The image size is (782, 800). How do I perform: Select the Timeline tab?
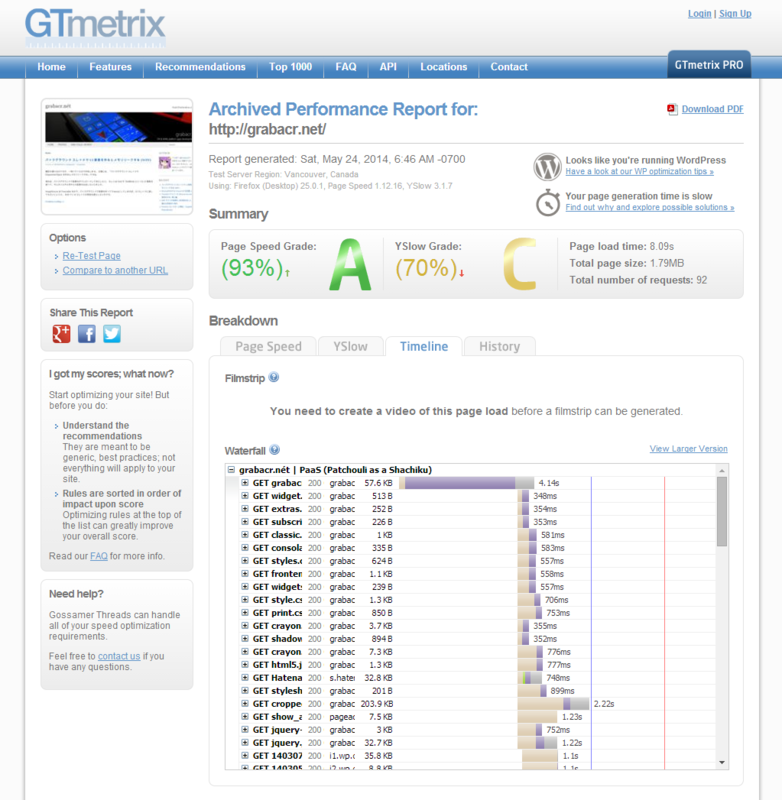(x=424, y=346)
